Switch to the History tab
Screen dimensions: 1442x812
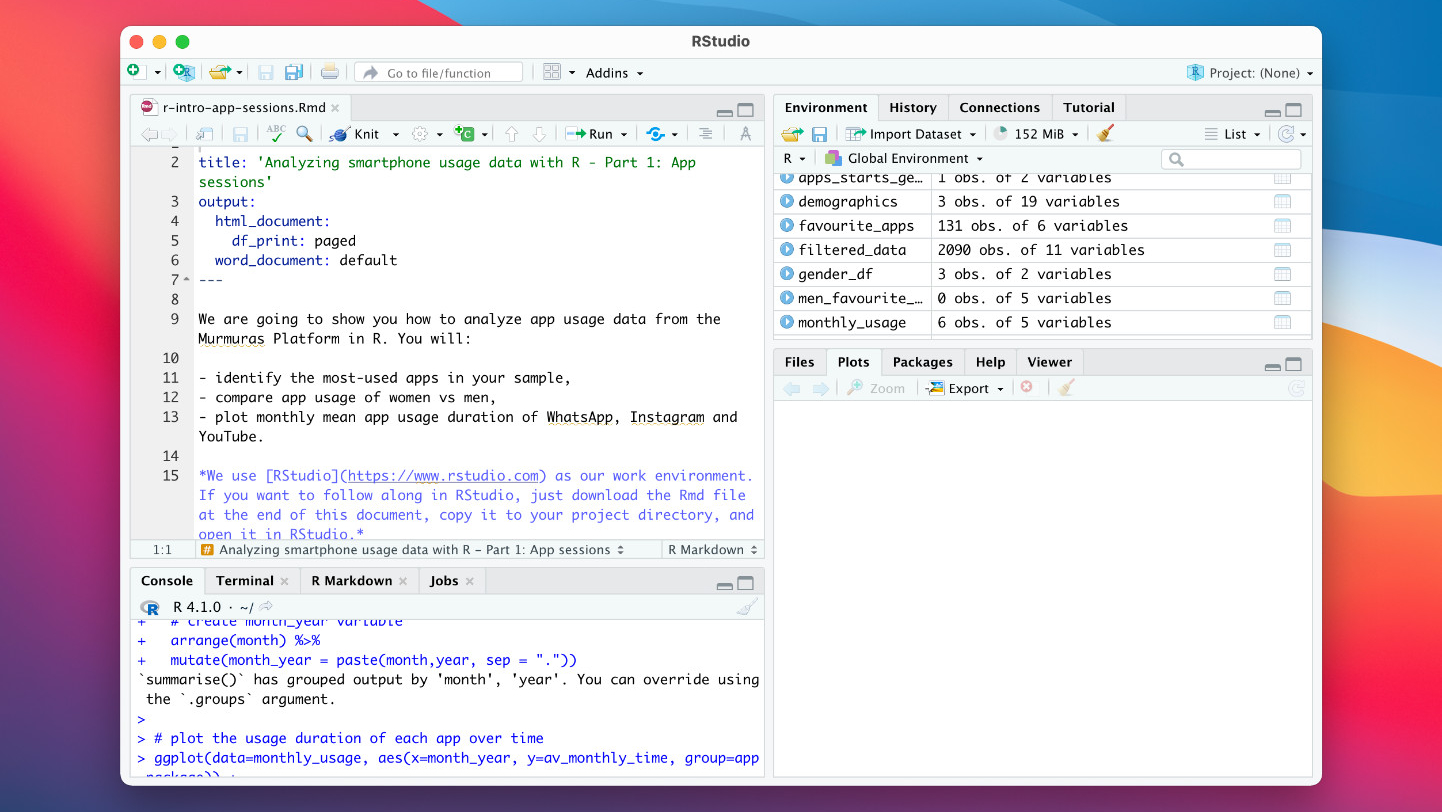pos(912,108)
